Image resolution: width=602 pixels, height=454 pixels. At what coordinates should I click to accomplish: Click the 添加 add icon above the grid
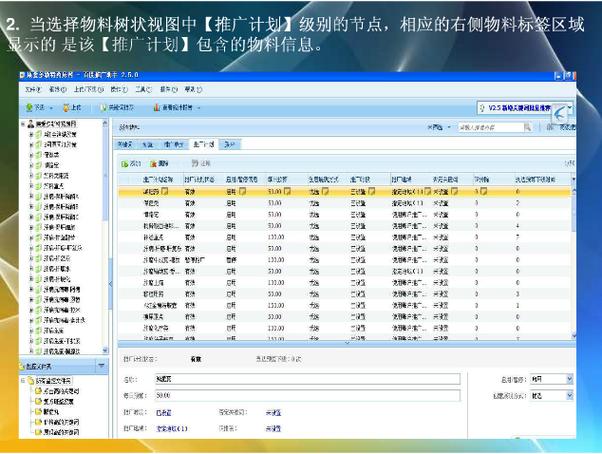coord(125,164)
